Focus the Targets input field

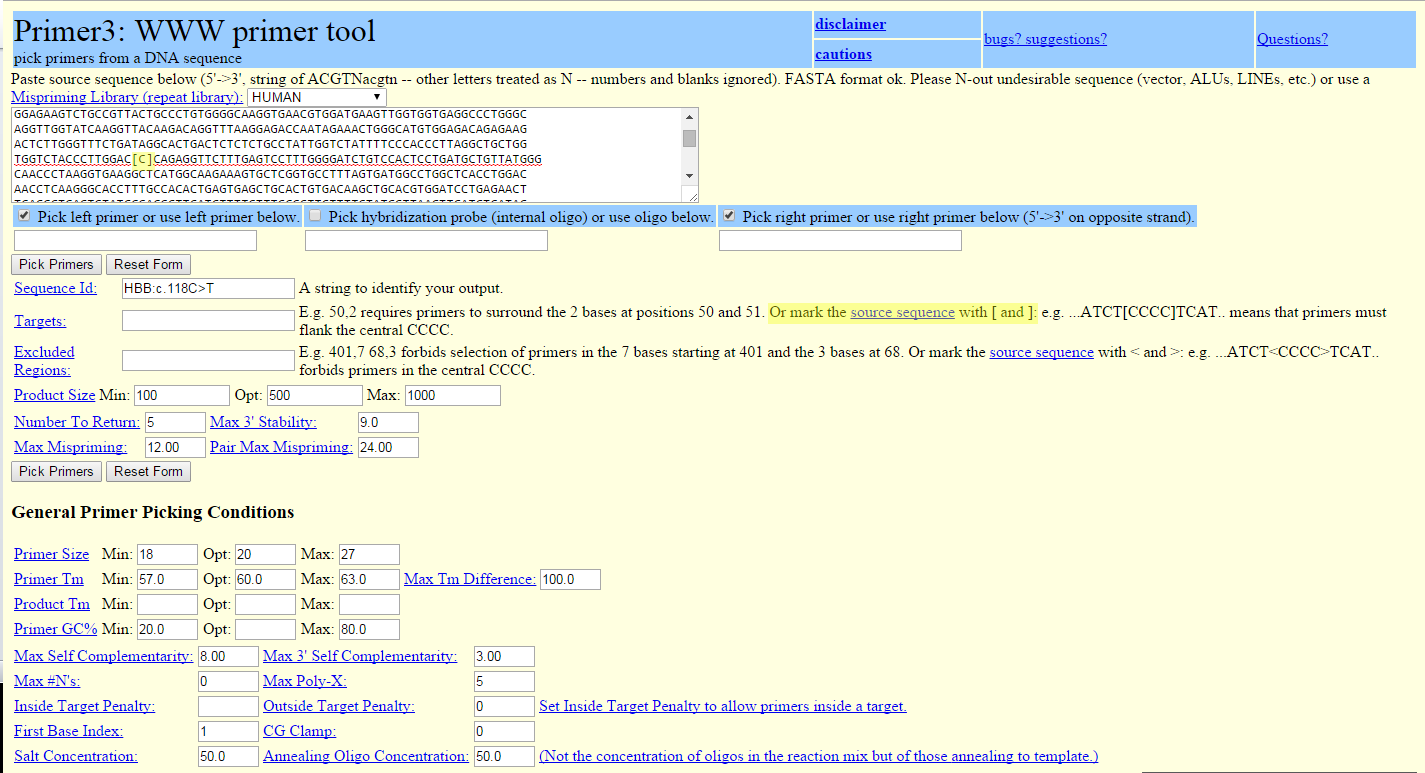[208, 320]
